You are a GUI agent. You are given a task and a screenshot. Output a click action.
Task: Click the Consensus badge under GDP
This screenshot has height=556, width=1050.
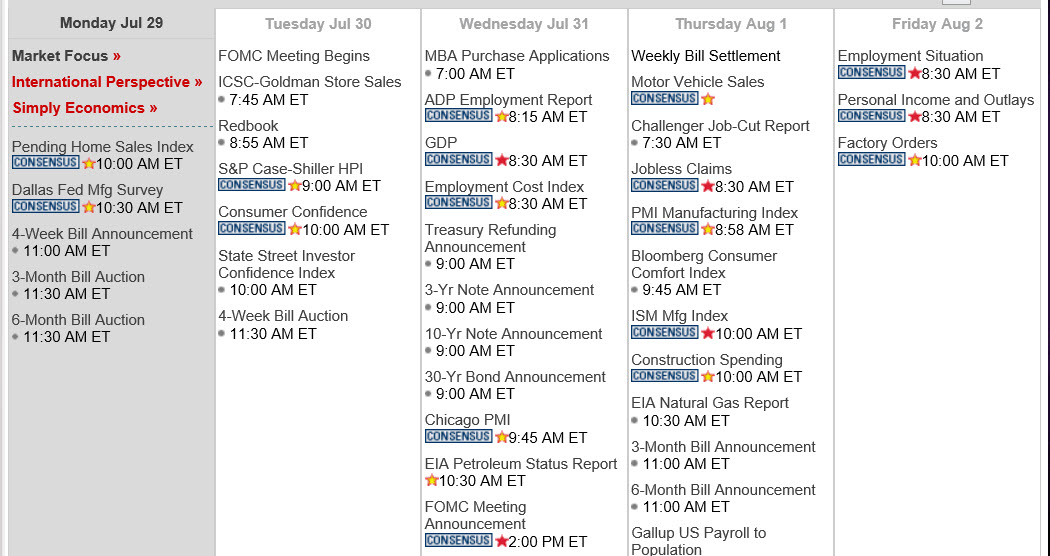click(x=459, y=159)
